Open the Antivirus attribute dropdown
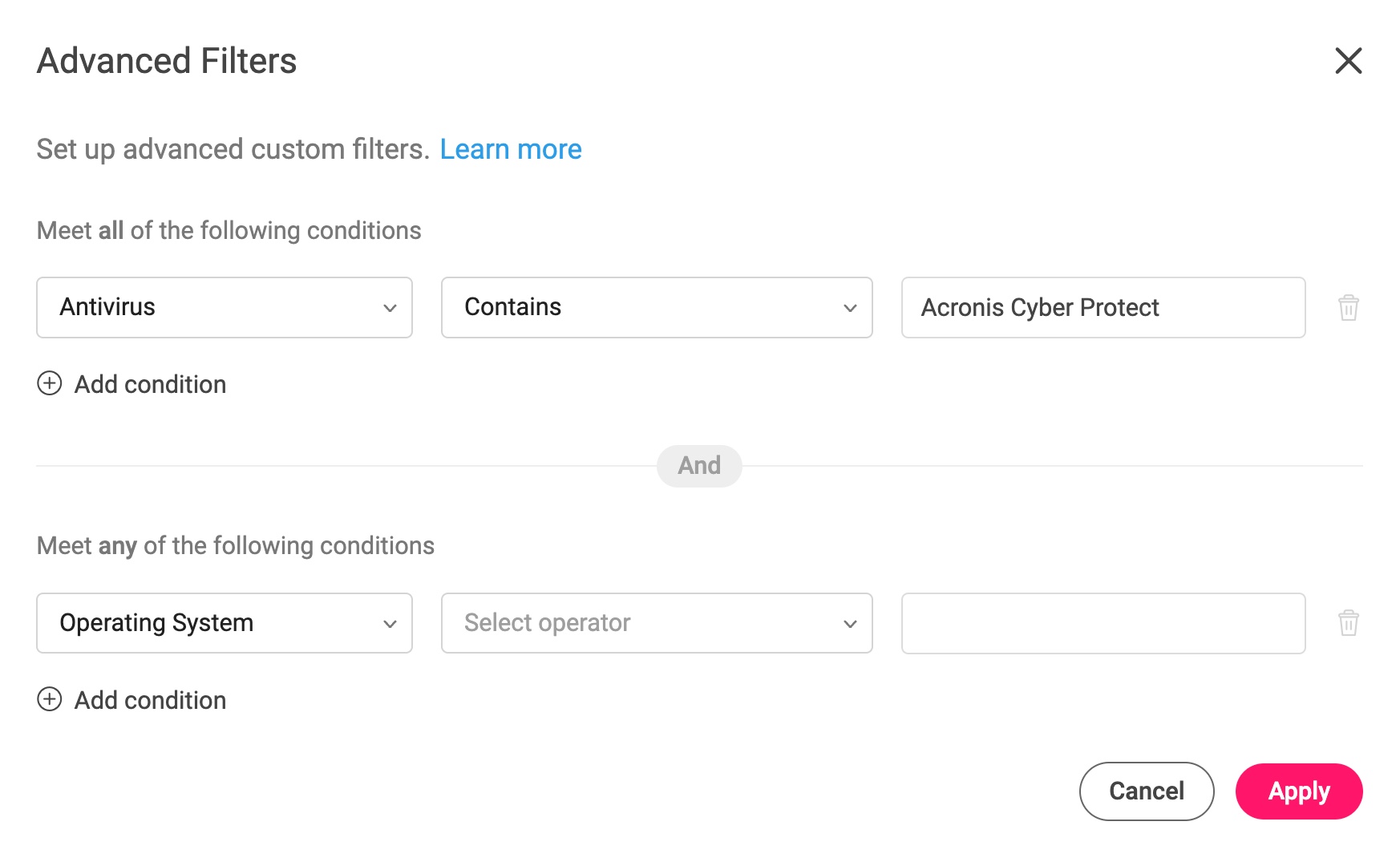This screenshot has width=1400, height=858. [x=225, y=308]
